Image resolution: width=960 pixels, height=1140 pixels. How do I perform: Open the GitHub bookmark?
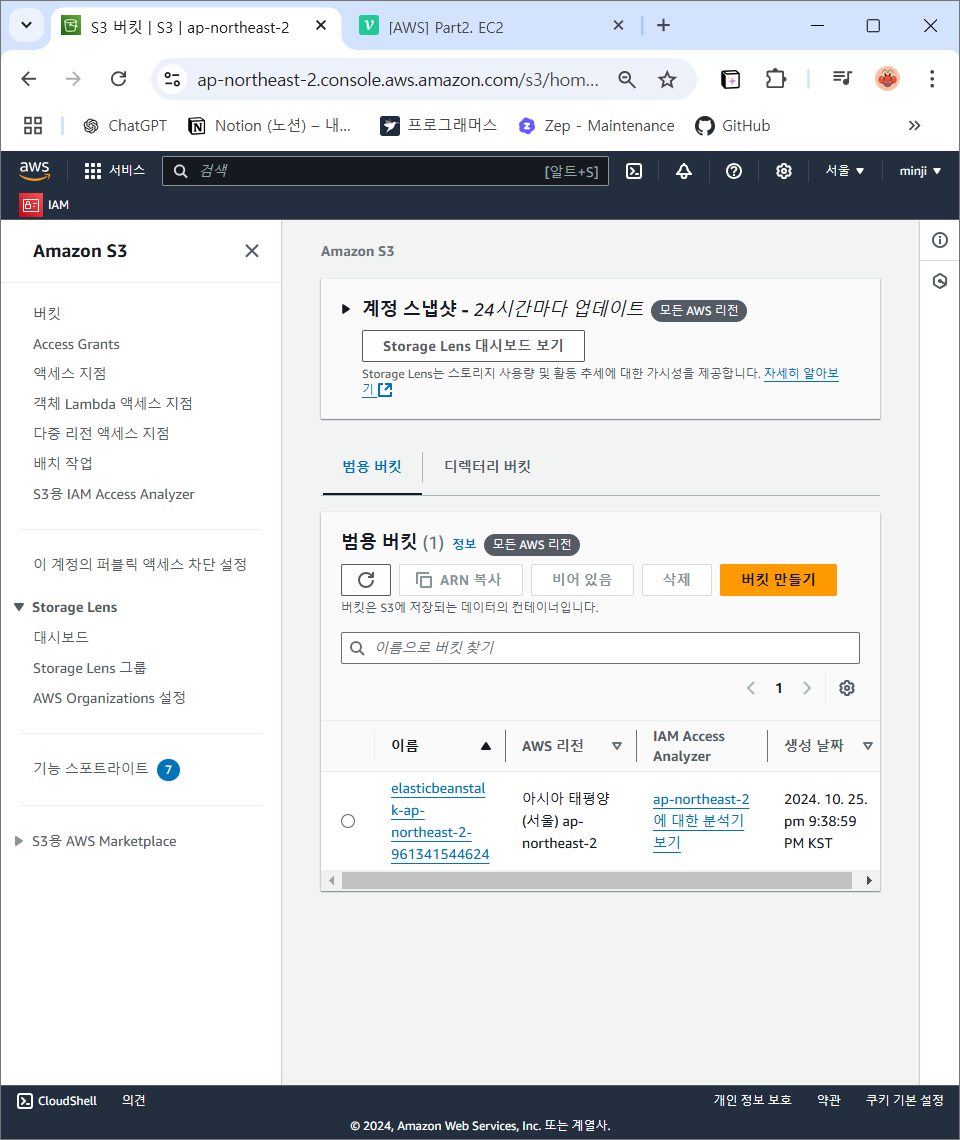point(732,126)
